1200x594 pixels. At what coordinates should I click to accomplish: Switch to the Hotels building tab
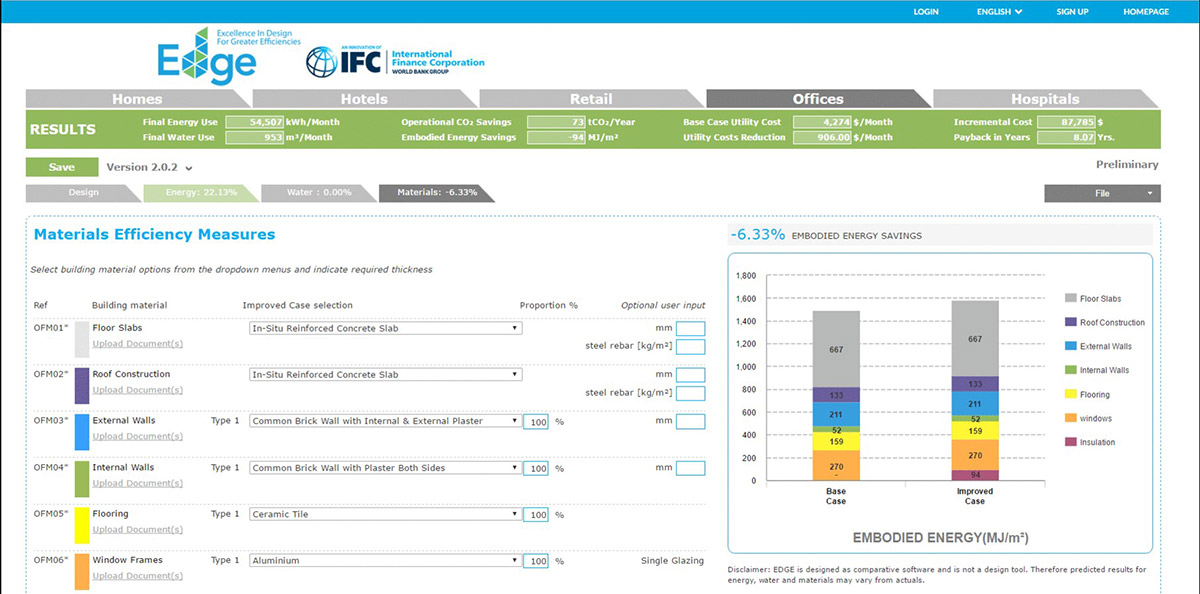pyautogui.click(x=364, y=99)
